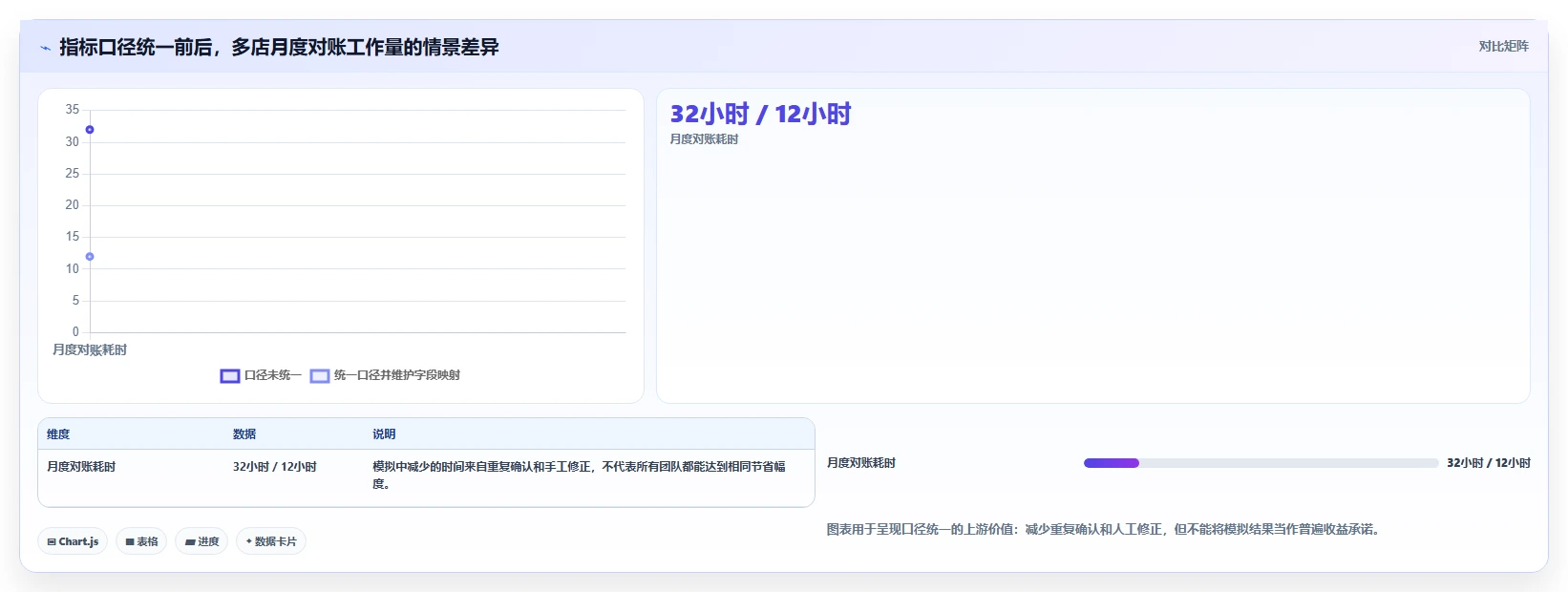
Task: Click the page title 指标口径统一前后
Action: click(x=279, y=48)
